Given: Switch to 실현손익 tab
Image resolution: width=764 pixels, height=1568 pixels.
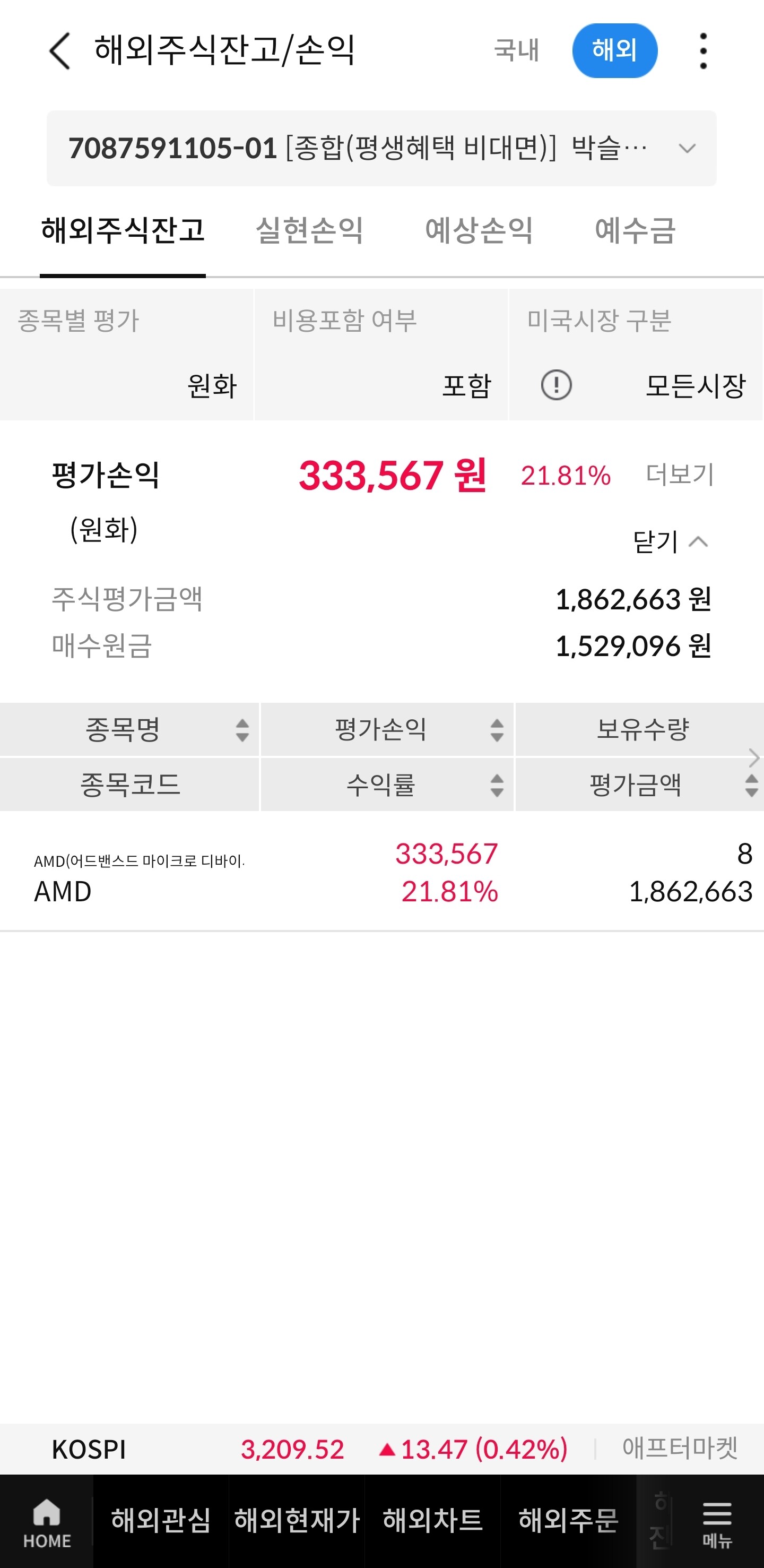Looking at the screenshot, I should tap(309, 231).
